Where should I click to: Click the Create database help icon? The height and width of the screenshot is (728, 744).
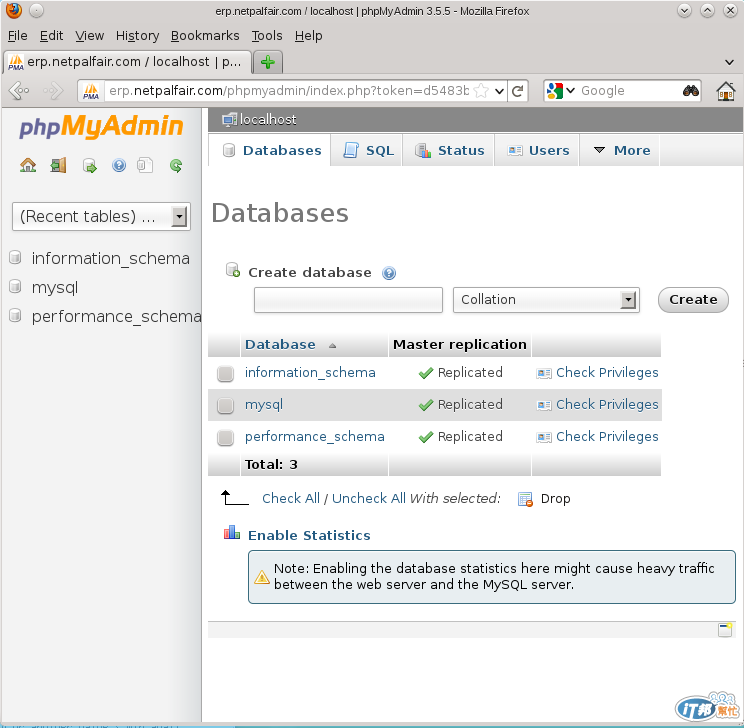pos(389,273)
